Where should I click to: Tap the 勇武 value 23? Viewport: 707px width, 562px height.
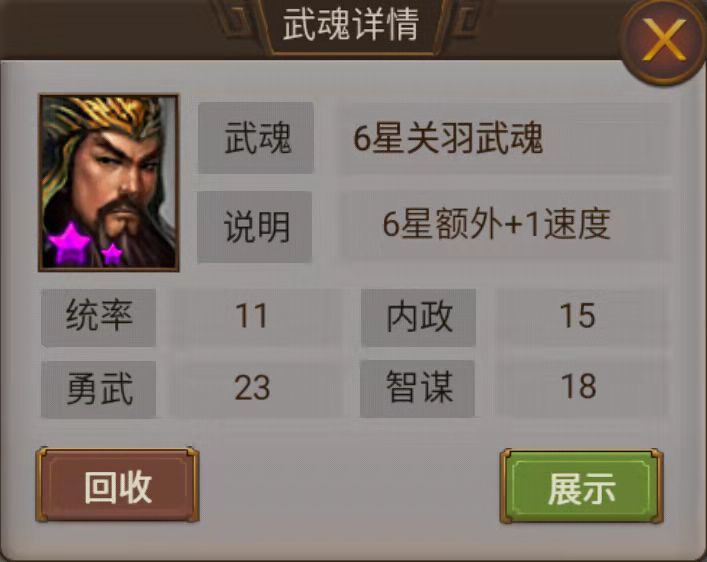252,388
